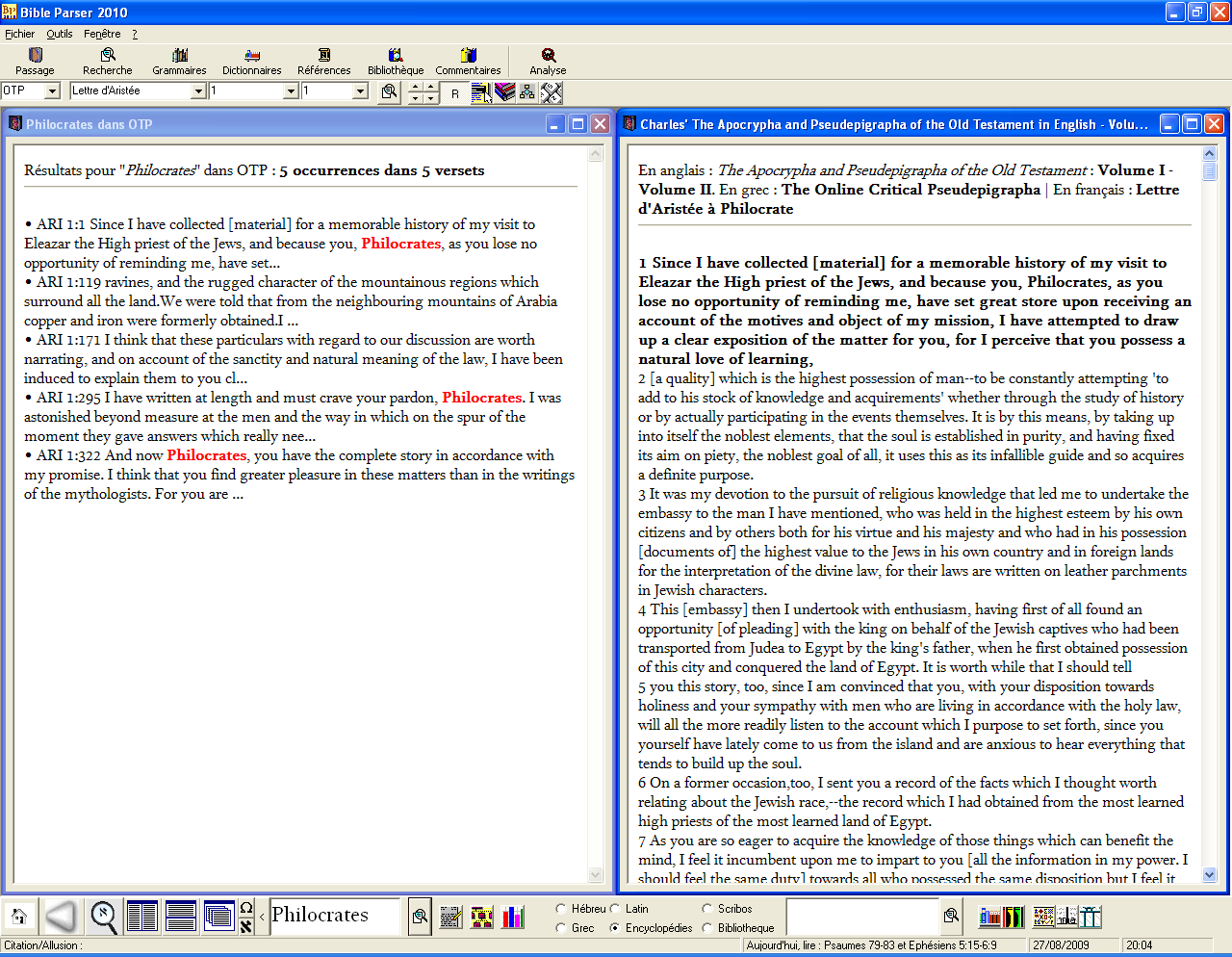Open the Dictionnaires tool
Screen dimensions: 1232x957
point(252,62)
